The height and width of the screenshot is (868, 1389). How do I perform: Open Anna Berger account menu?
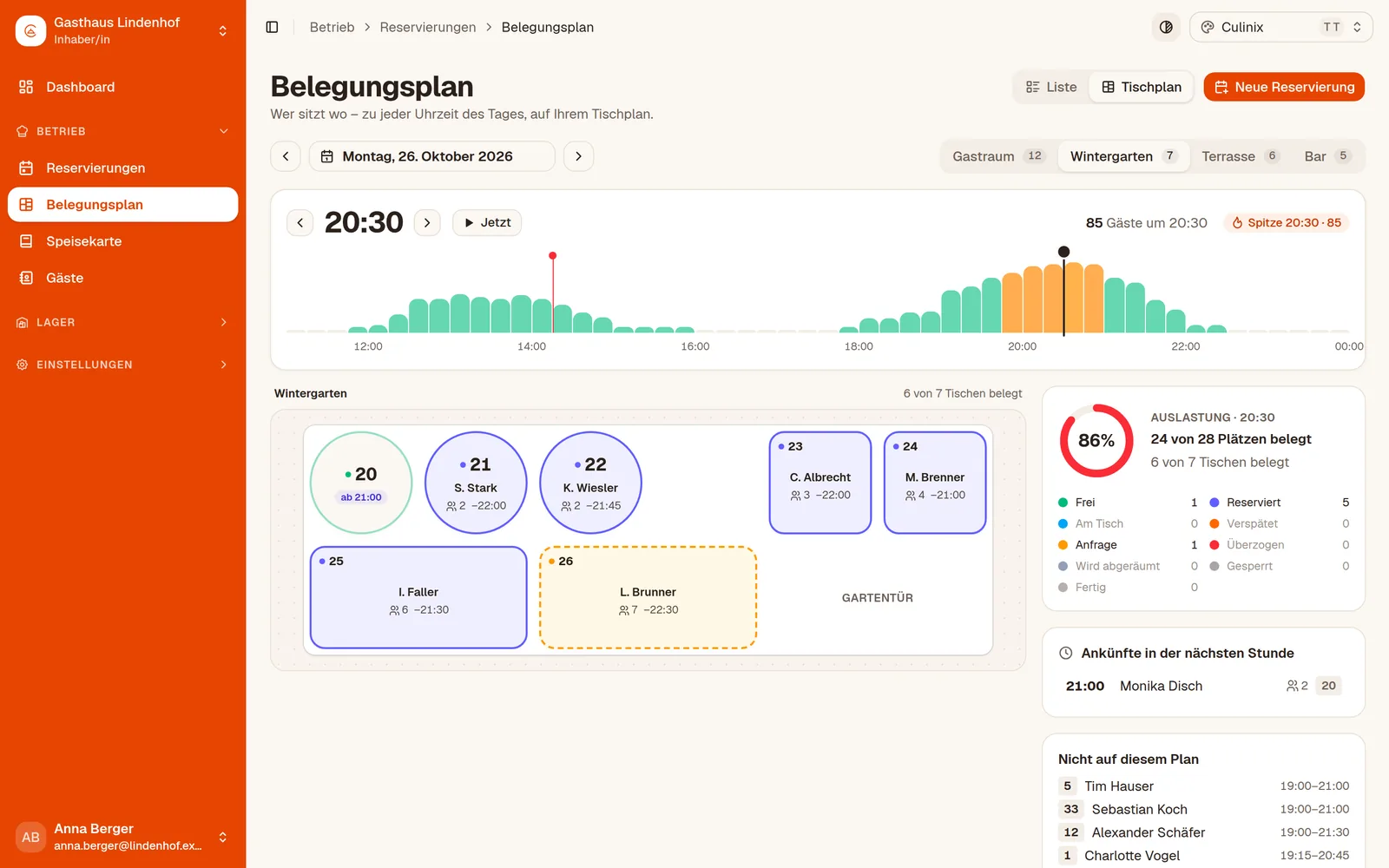(122, 837)
